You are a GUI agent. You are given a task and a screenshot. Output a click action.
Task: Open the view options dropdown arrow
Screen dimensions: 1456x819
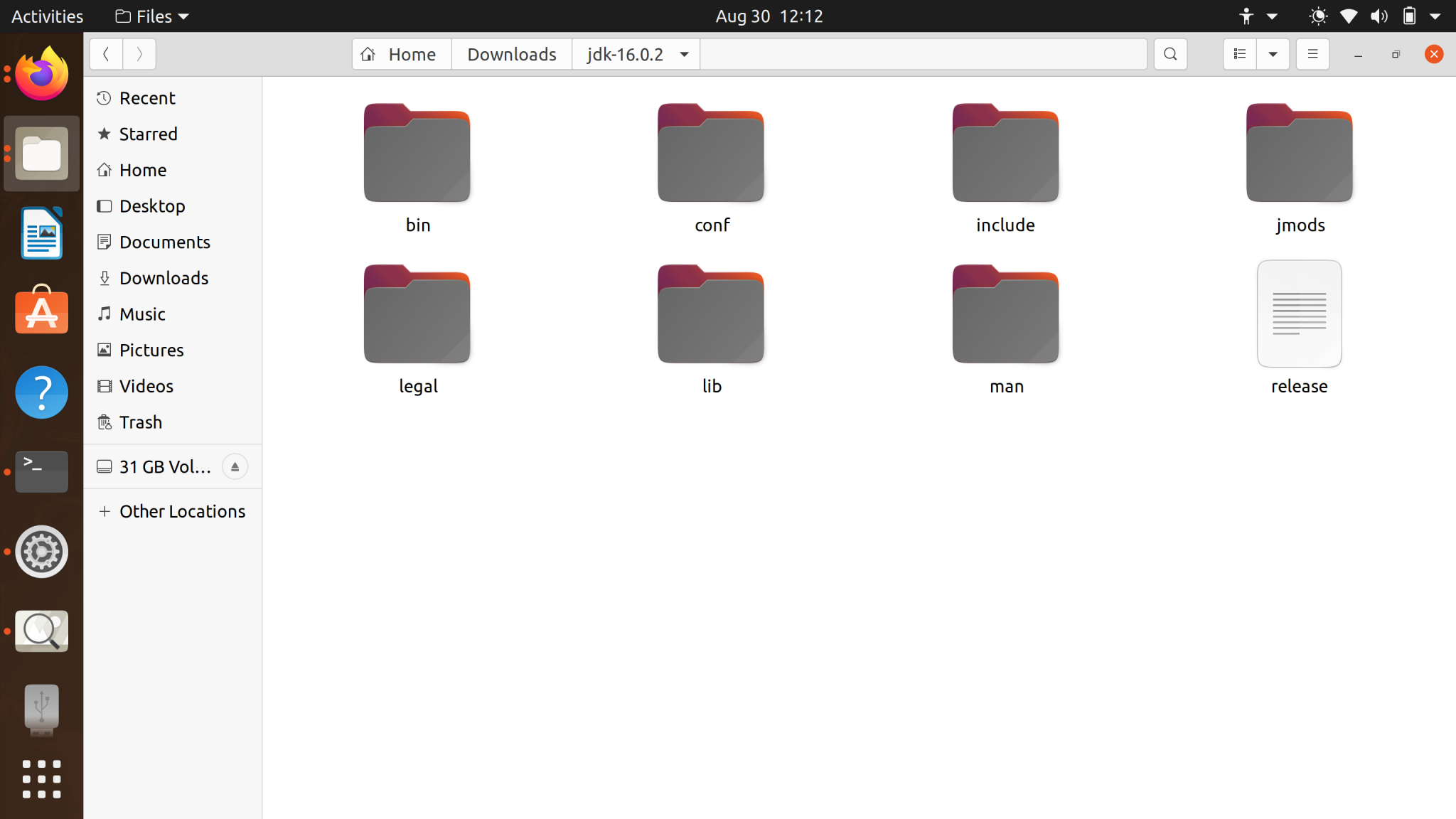click(x=1273, y=54)
